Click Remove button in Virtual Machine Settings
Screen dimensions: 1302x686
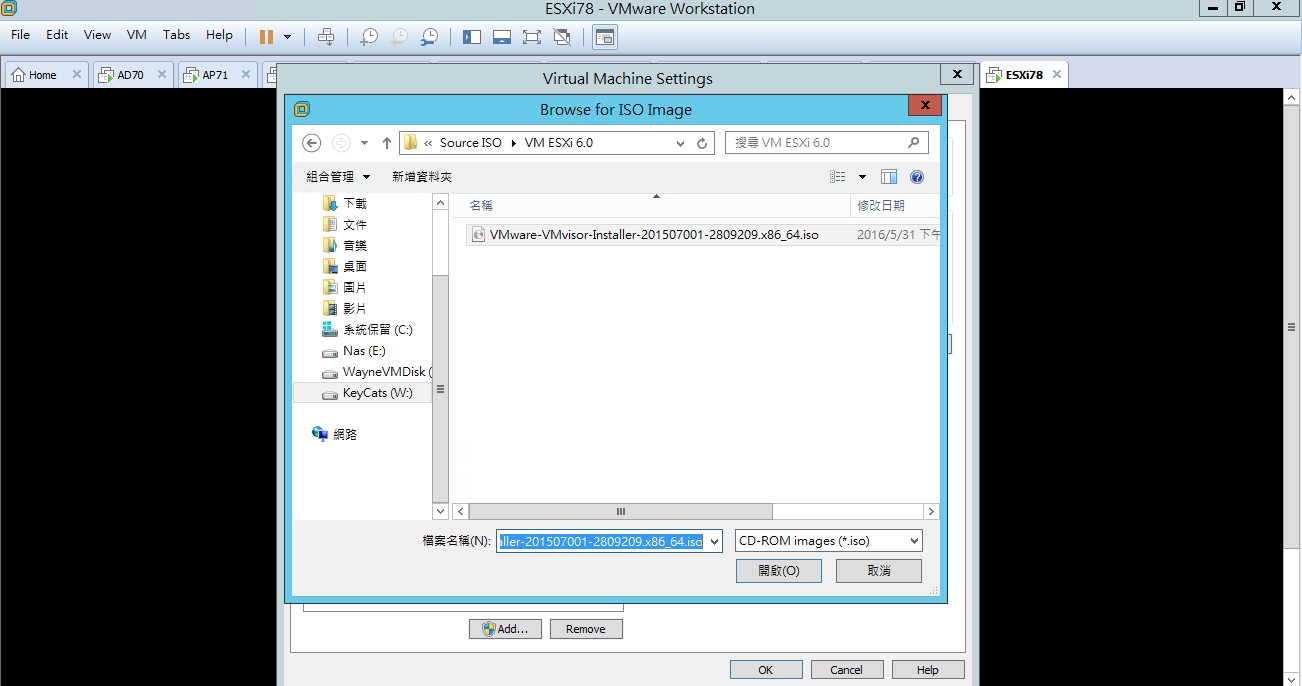click(x=586, y=629)
